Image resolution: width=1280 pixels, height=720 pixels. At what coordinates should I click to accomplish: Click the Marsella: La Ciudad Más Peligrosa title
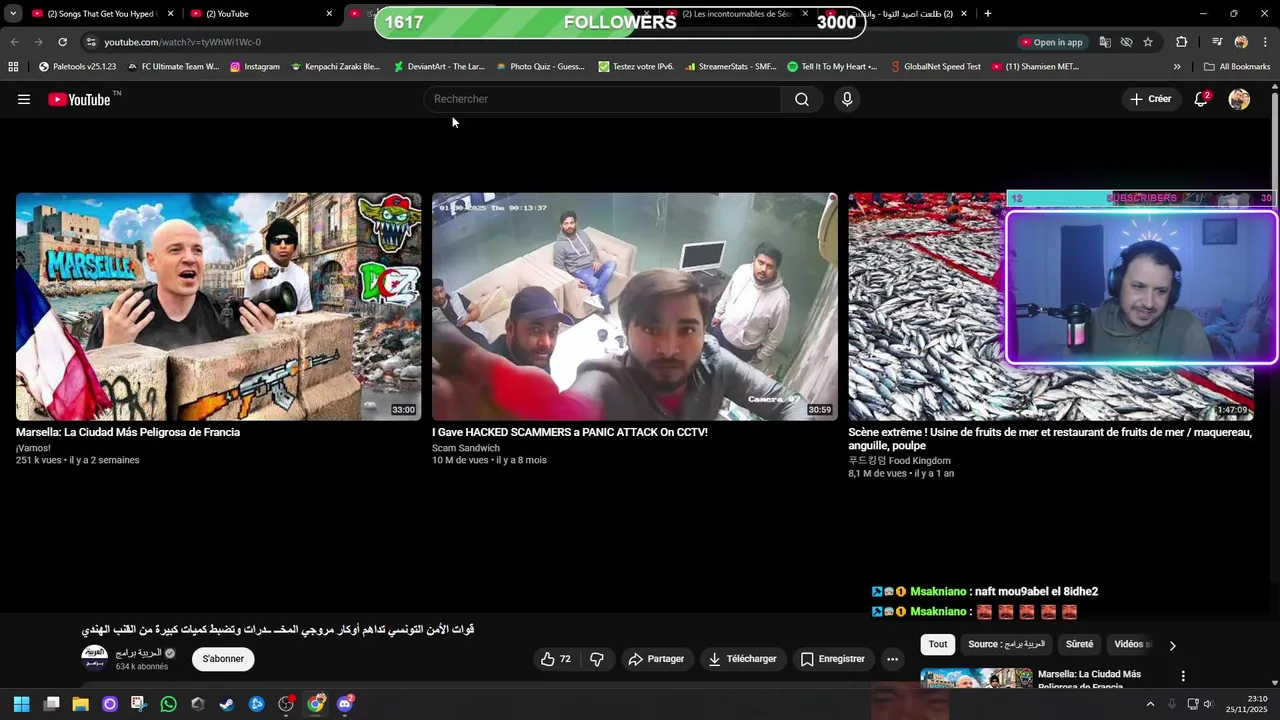point(128,432)
